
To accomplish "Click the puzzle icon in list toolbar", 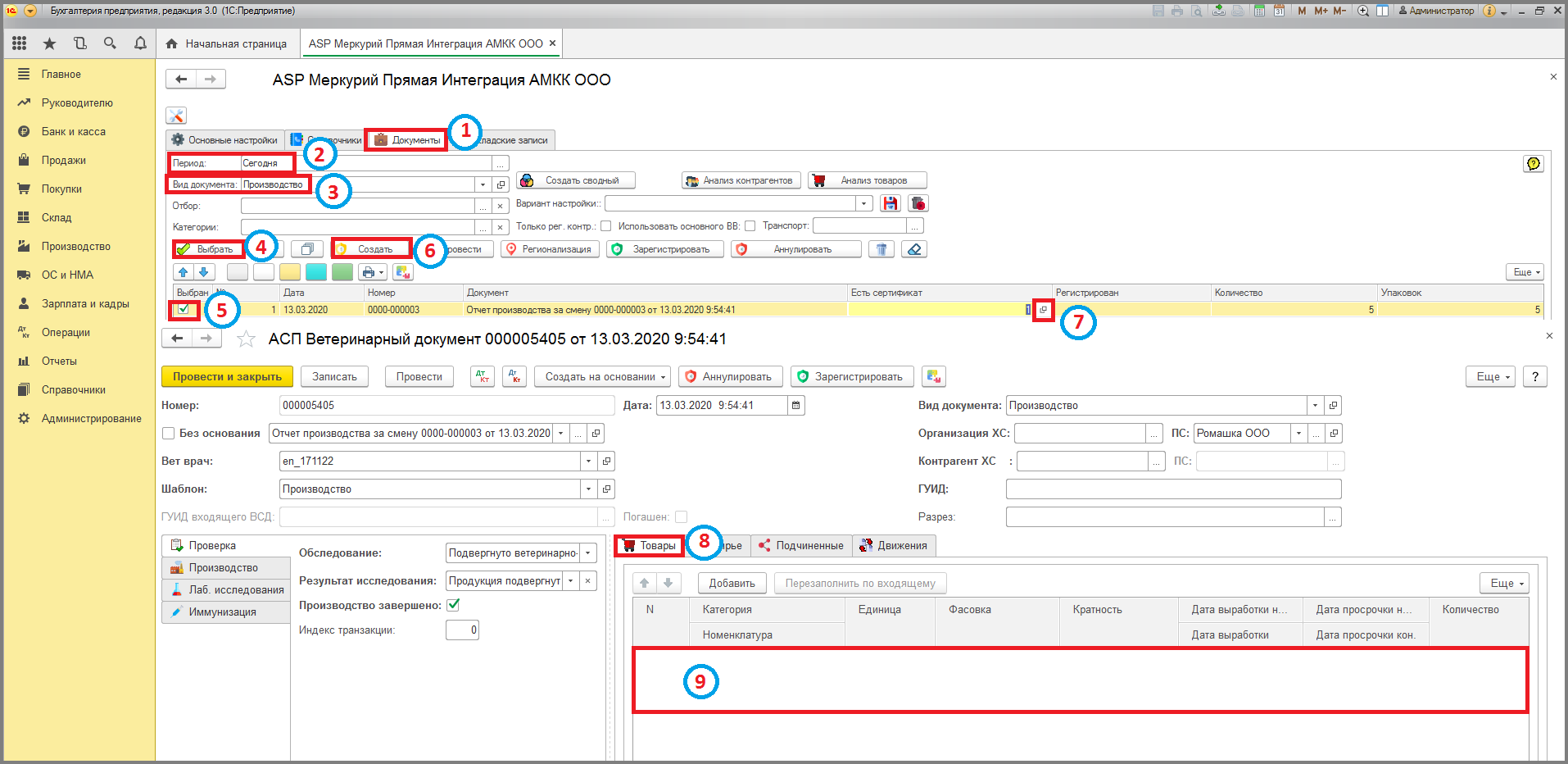I will click(402, 272).
